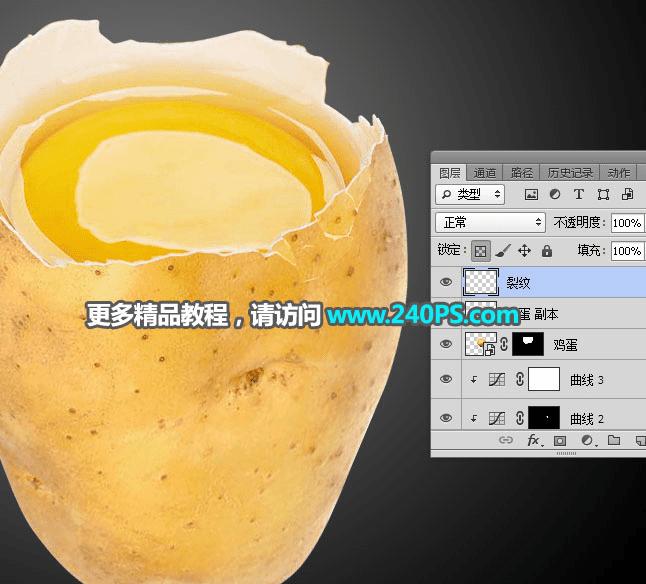
Task: Add a layer mask from panel footer
Action: [x=559, y=441]
